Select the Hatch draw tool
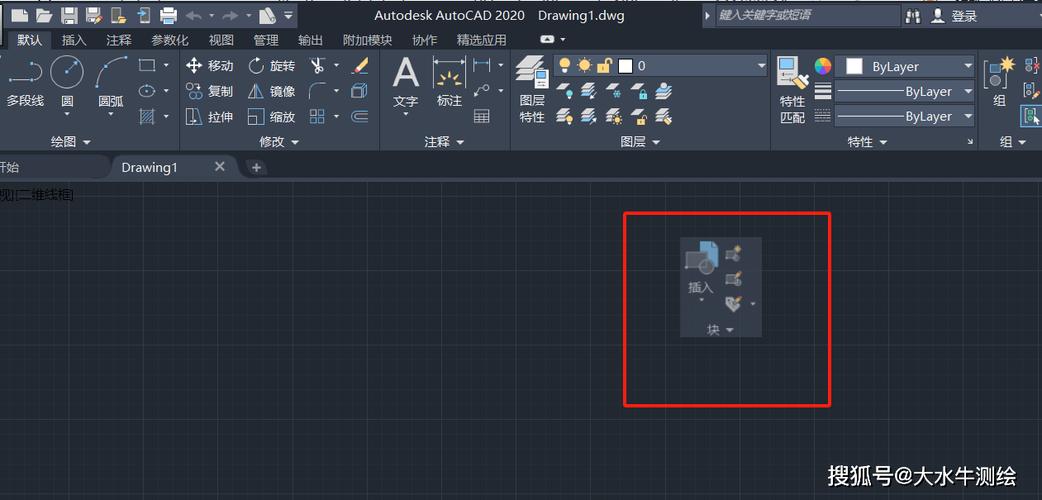 point(147,116)
